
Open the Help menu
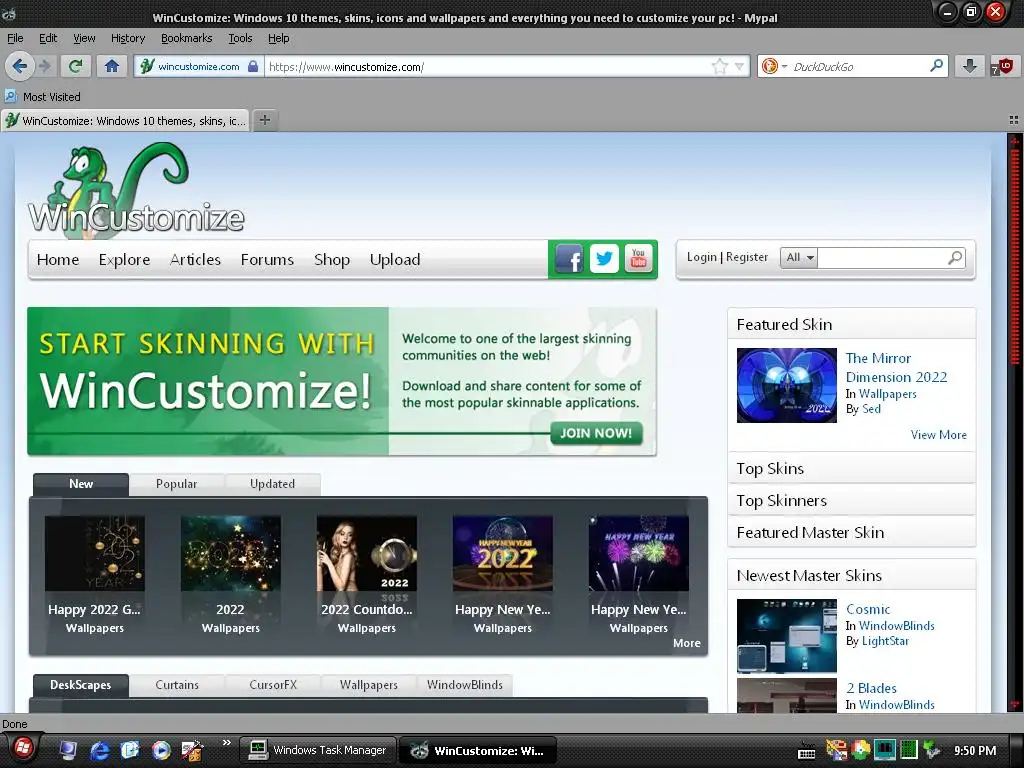279,38
